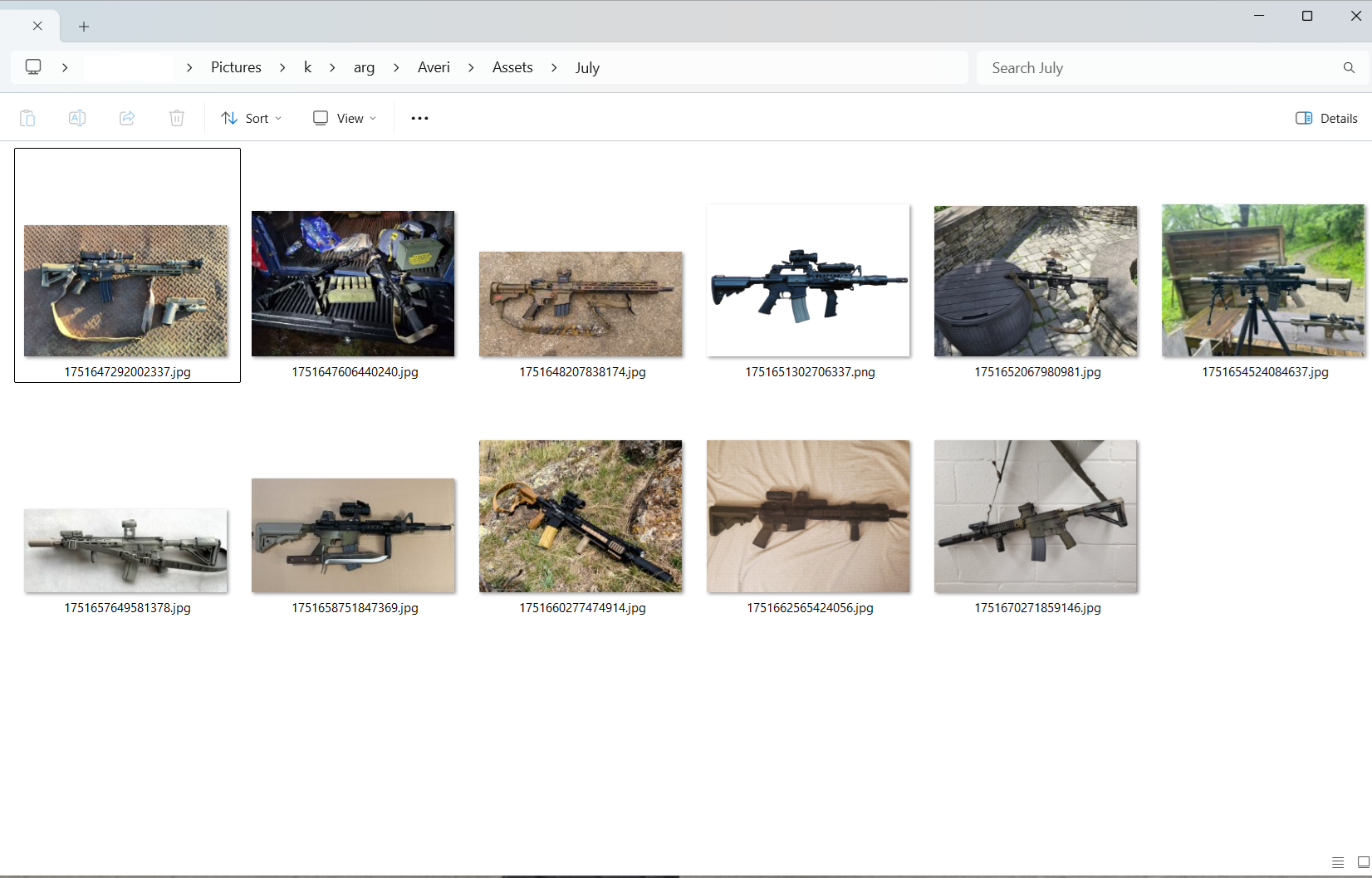Select thumbnail 1751647292002337.jpg
The image size is (1372, 878).
click(126, 291)
